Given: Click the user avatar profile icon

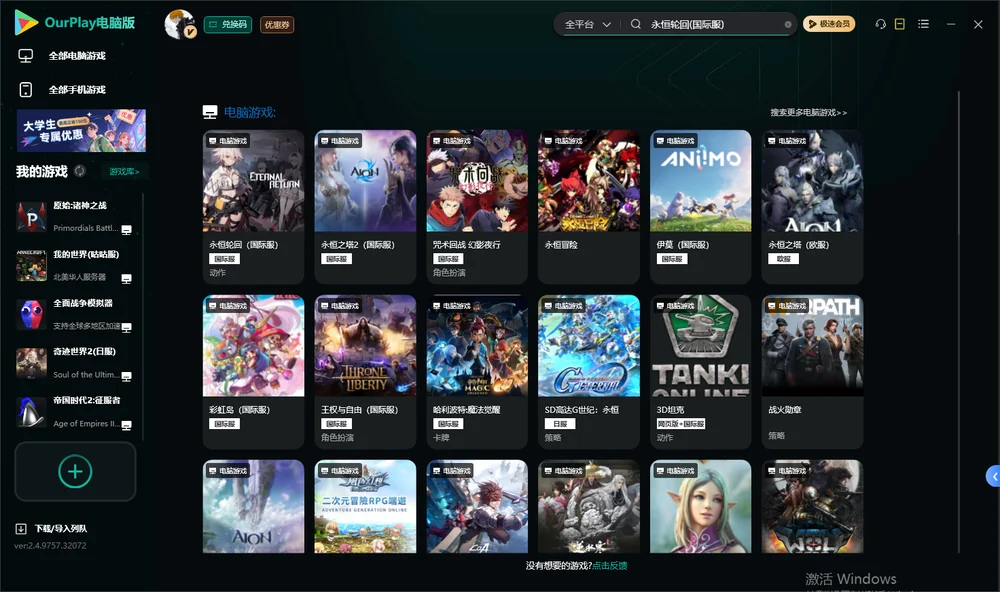Looking at the screenshot, I should pos(180,24).
